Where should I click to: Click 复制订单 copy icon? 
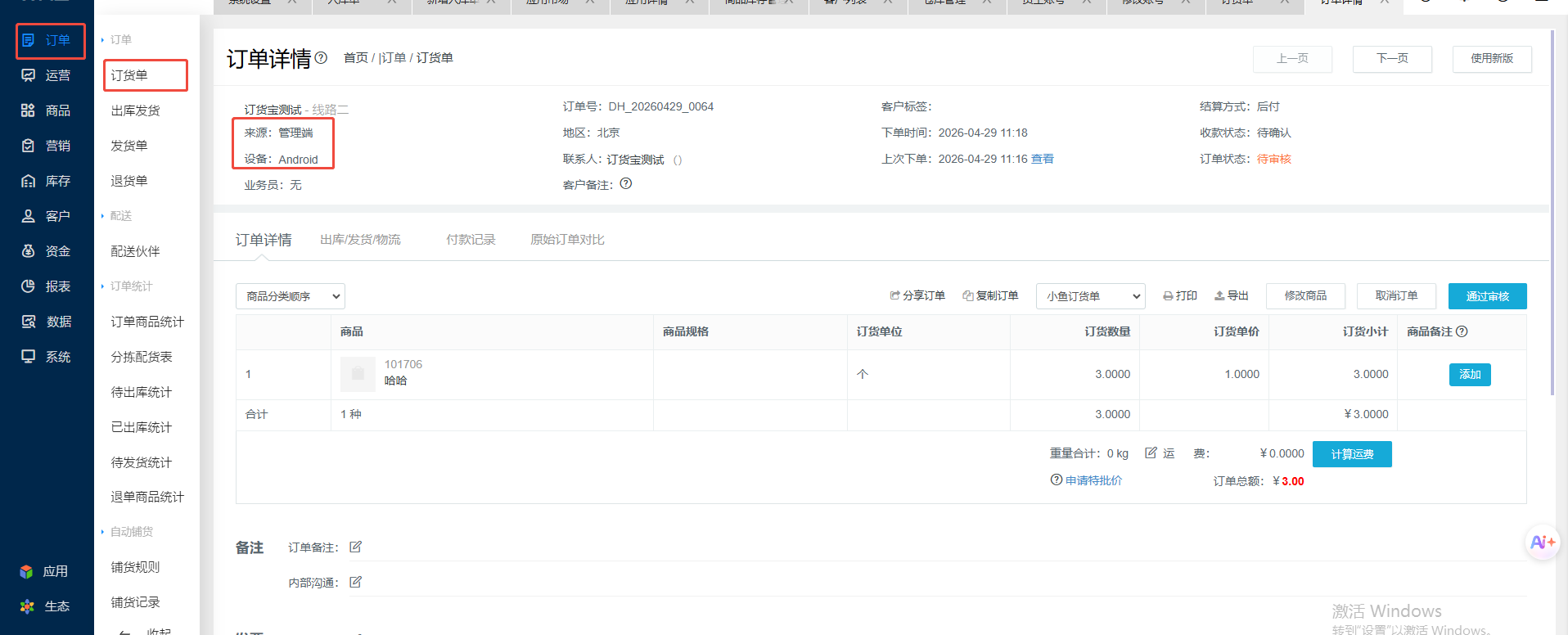(x=968, y=295)
